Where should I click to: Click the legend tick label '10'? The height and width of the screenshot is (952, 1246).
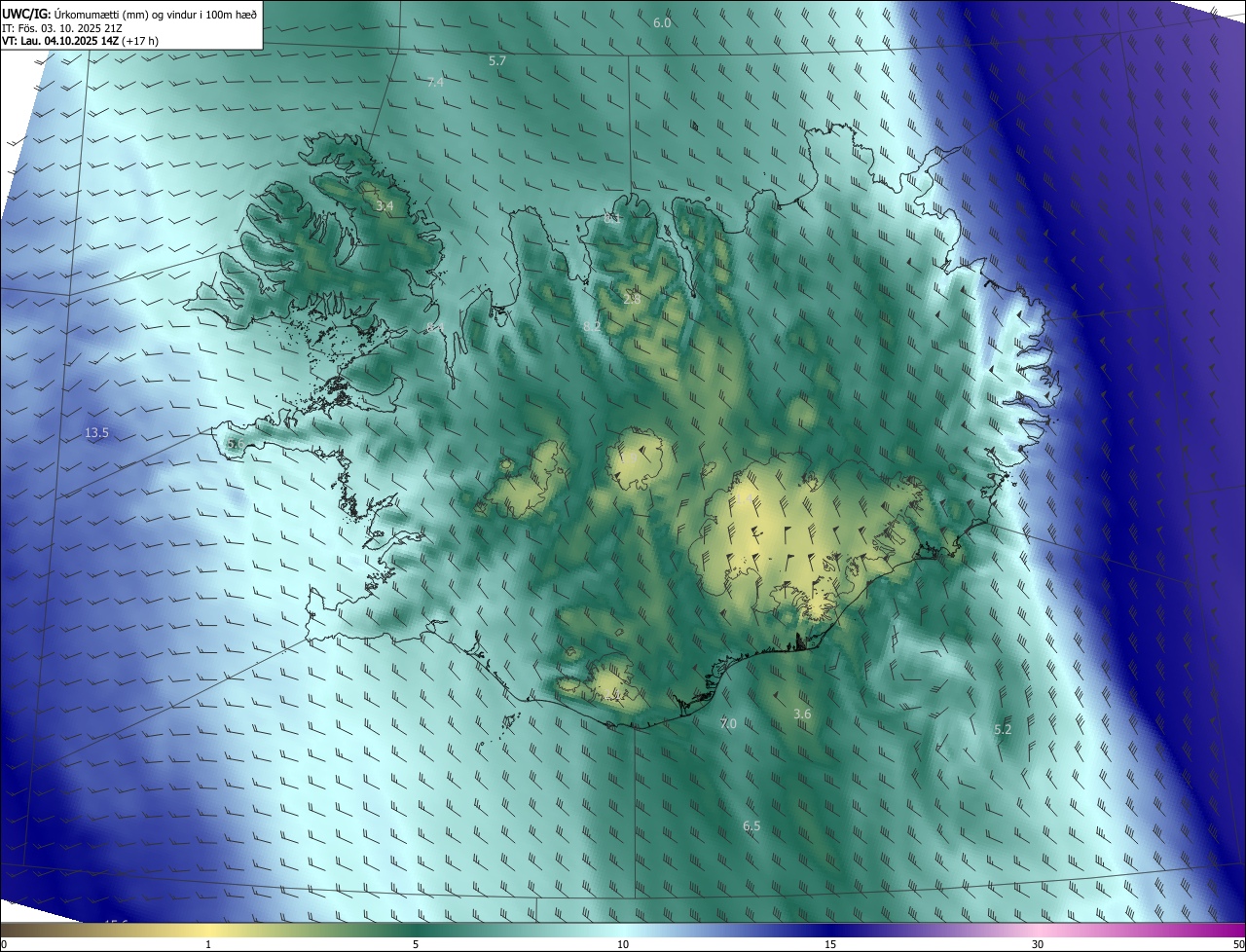623,944
